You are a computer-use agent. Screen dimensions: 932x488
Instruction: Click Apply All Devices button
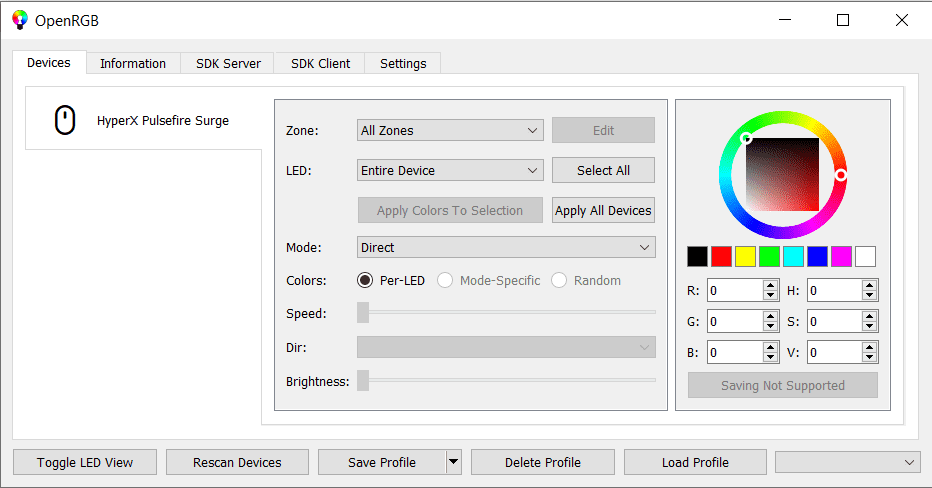point(603,210)
